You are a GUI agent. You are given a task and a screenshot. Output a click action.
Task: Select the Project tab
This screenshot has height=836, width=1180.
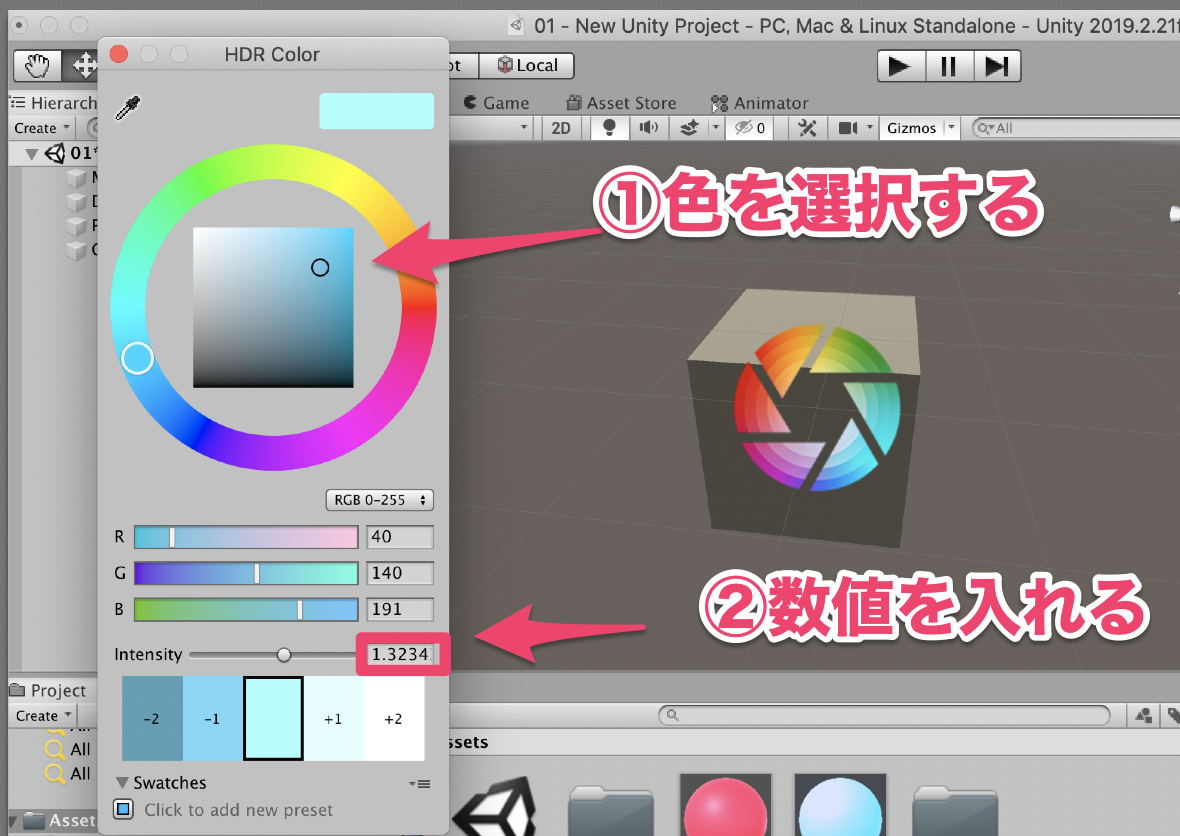click(48, 690)
